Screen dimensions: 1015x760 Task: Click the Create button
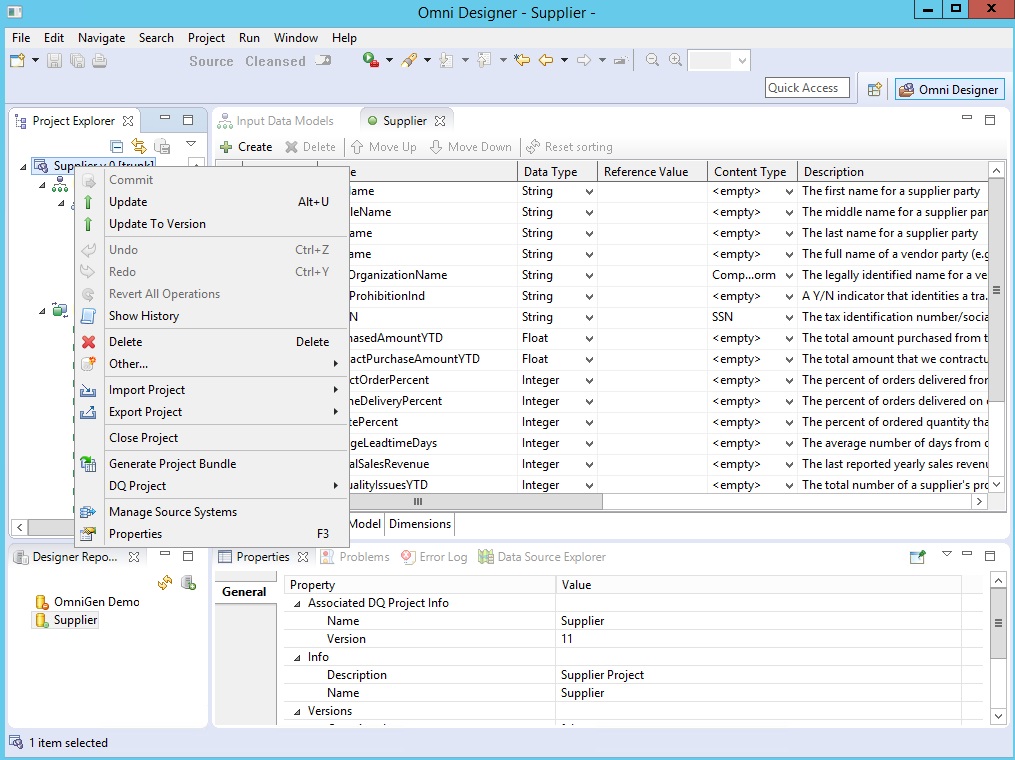[x=246, y=147]
